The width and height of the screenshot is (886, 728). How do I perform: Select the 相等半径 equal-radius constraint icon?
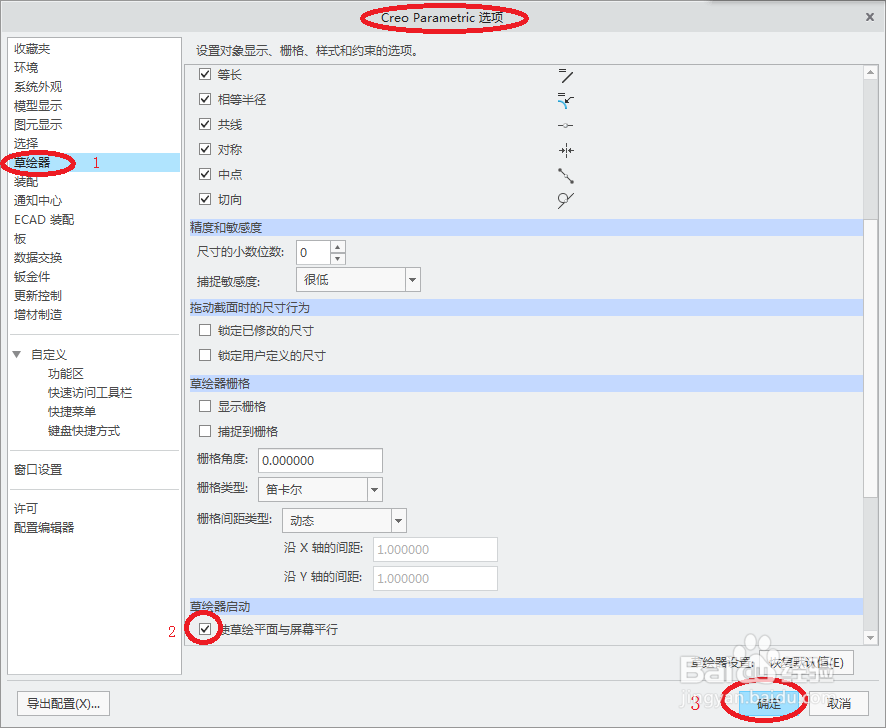click(566, 100)
